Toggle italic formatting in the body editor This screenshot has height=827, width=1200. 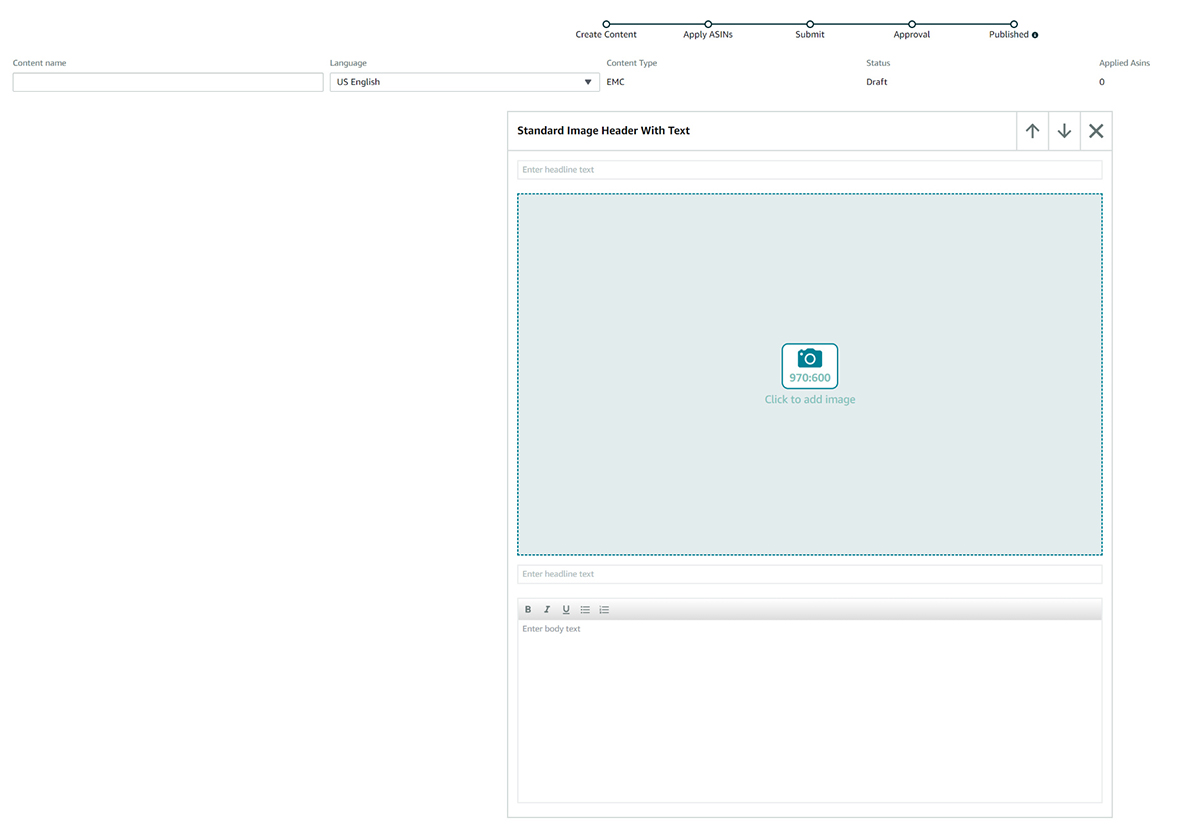[547, 609]
